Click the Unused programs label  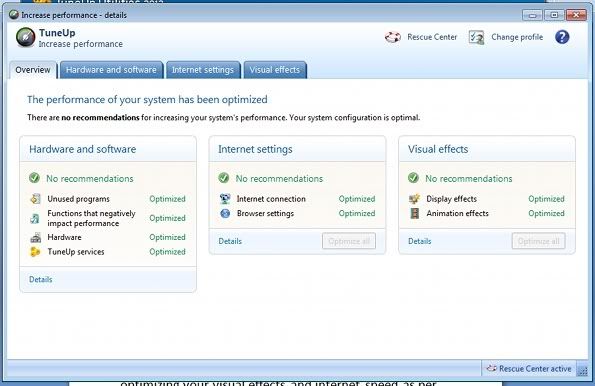(x=79, y=199)
